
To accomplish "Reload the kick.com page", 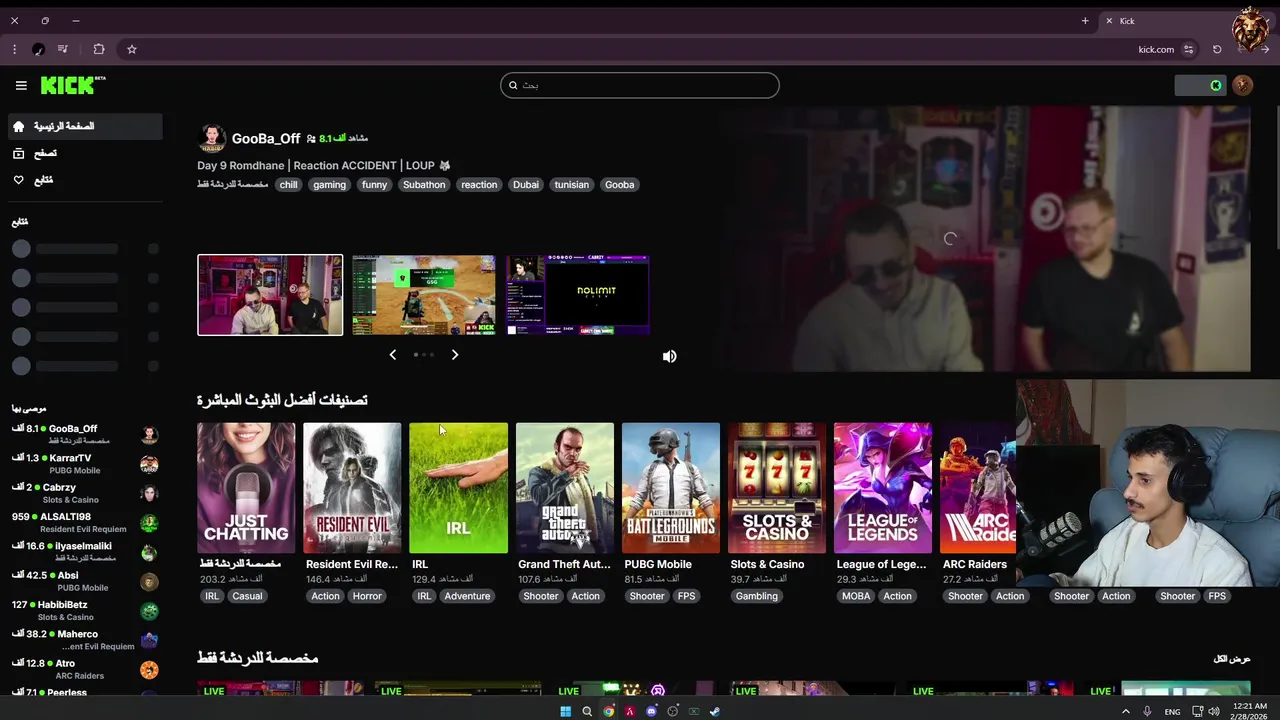I will pyautogui.click(x=1217, y=49).
